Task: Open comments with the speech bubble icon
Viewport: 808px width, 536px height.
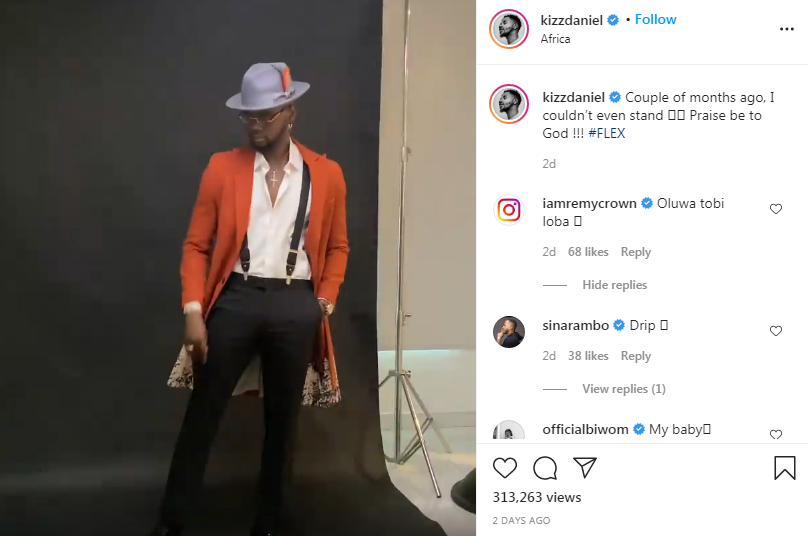Action: (x=545, y=468)
